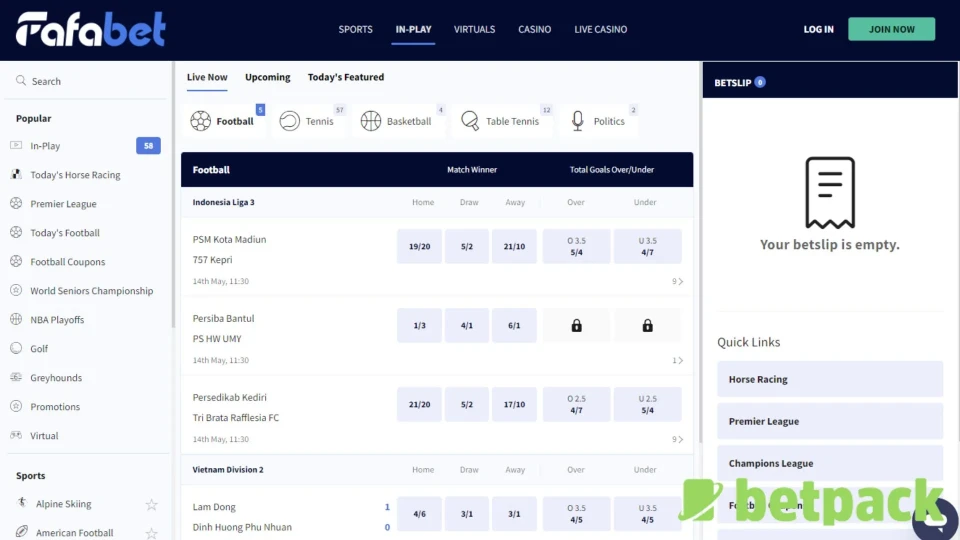Click the Log In link
Screen dimensions: 960x540
pos(818,29)
